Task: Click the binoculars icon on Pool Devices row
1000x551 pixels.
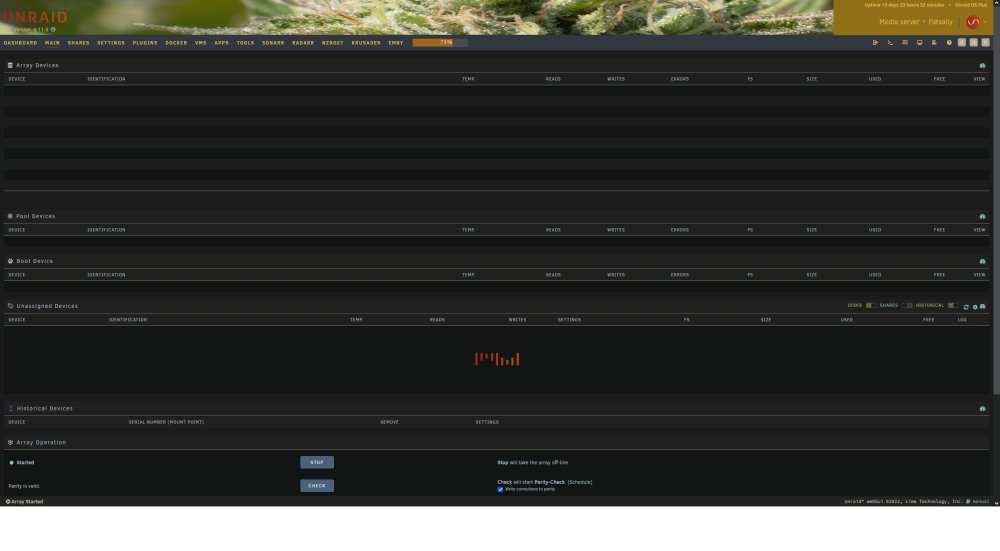Action: click(982, 217)
